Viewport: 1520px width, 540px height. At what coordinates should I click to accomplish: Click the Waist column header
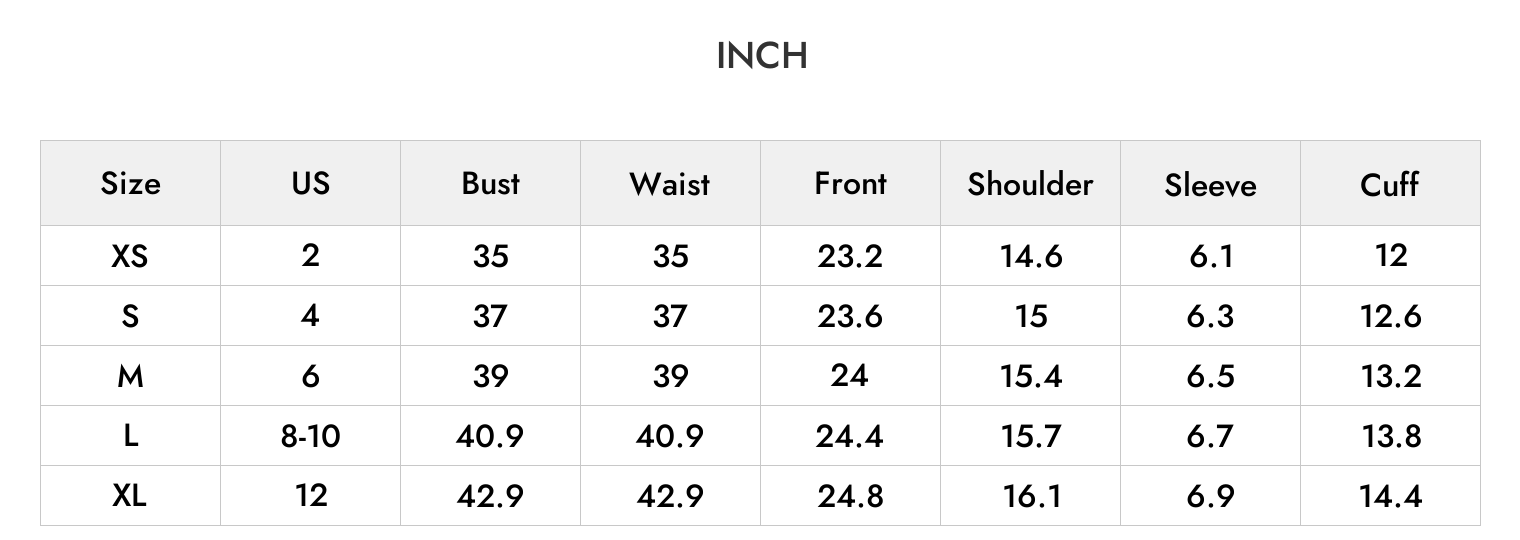tap(670, 183)
